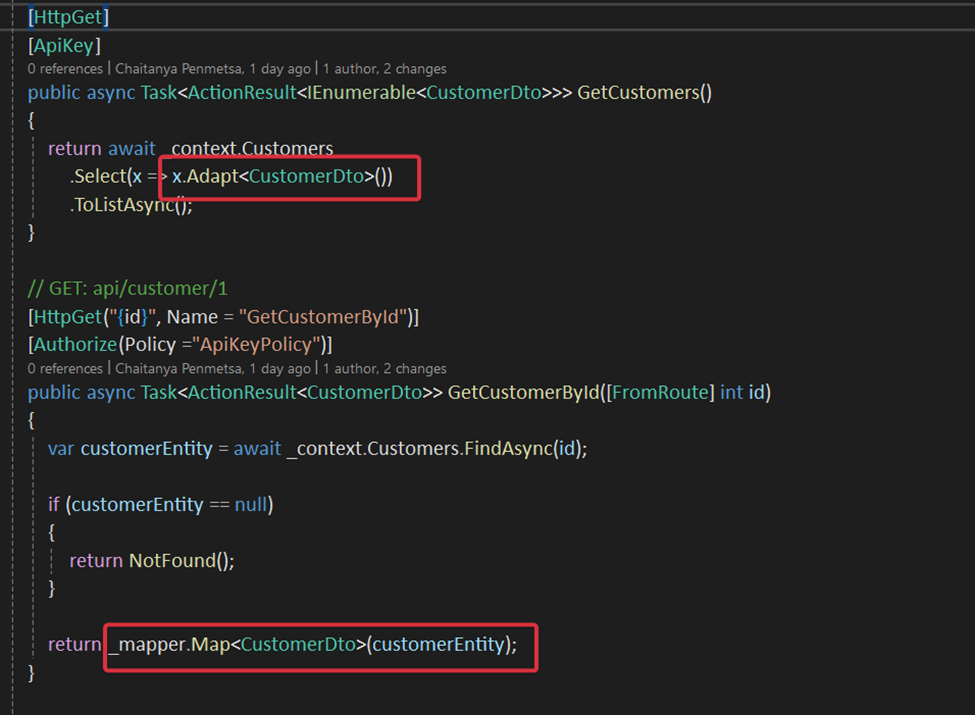Place cursor on the customerEntity variable
The width and height of the screenshot is (975, 715).
point(143,448)
